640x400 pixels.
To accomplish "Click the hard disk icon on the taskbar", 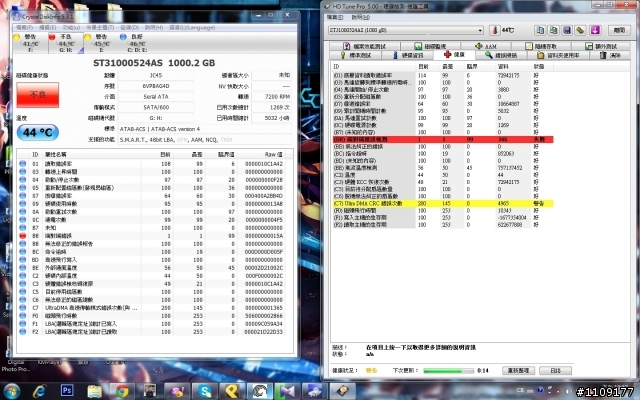I will click(x=342, y=391).
